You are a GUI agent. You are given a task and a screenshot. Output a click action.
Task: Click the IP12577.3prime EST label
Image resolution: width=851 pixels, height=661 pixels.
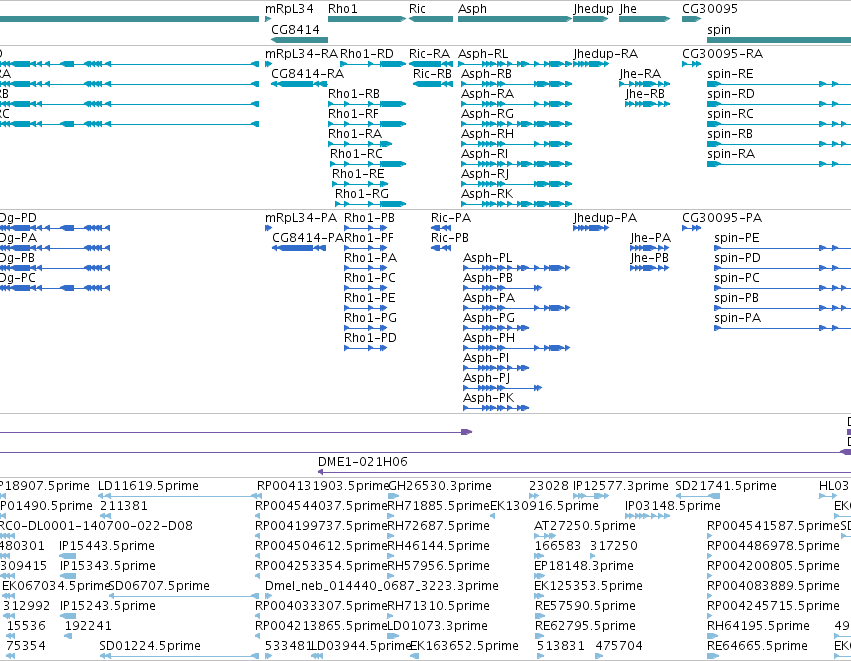pos(621,486)
